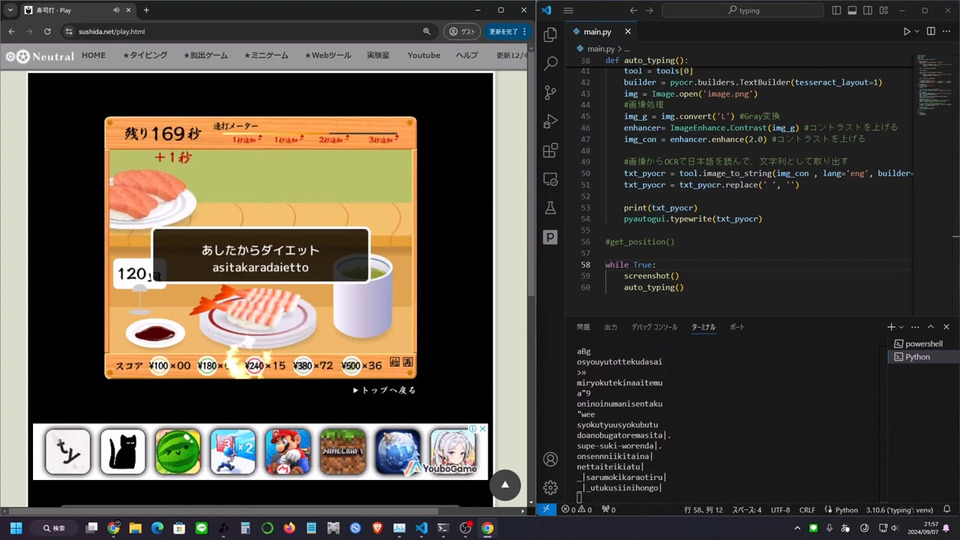Open the ★タイピング site menu item
This screenshot has width=960, height=540.
pos(145,56)
